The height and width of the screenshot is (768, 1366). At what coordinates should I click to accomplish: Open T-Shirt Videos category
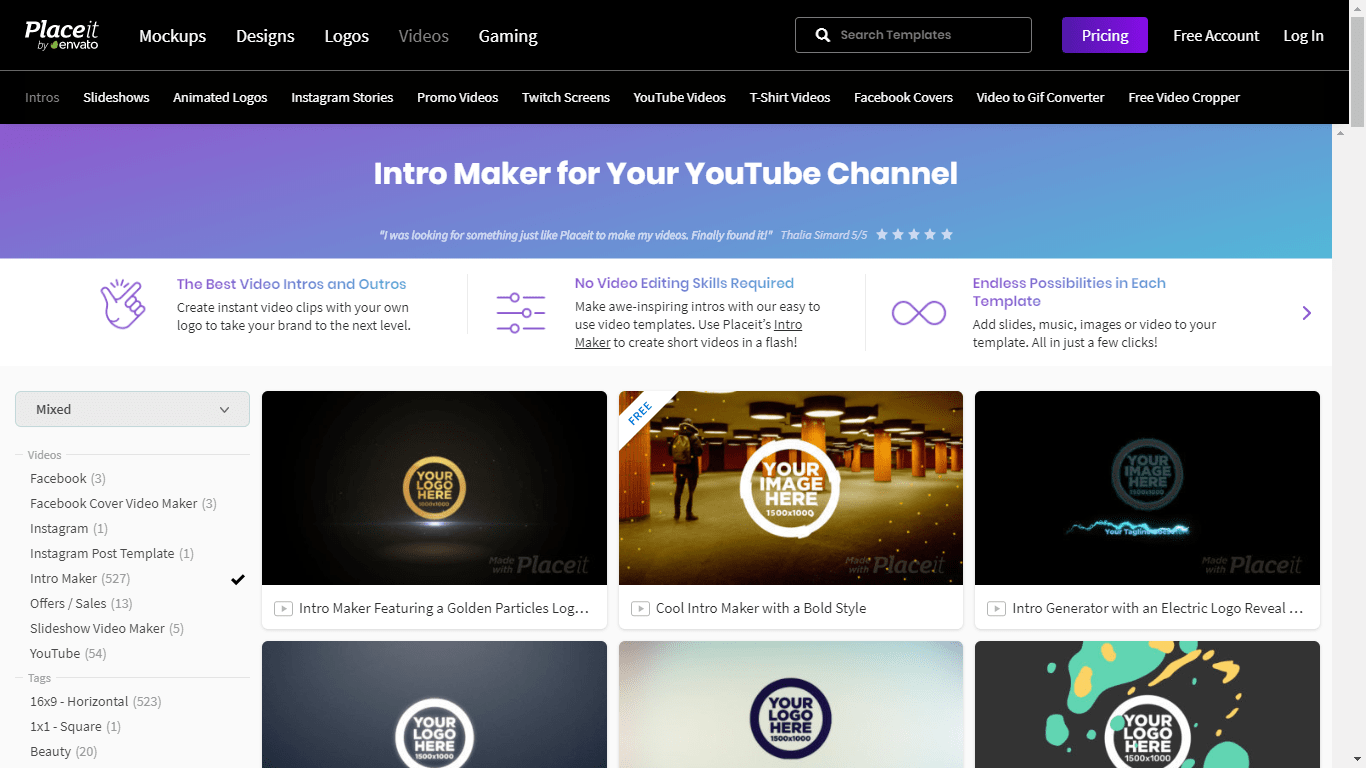790,97
